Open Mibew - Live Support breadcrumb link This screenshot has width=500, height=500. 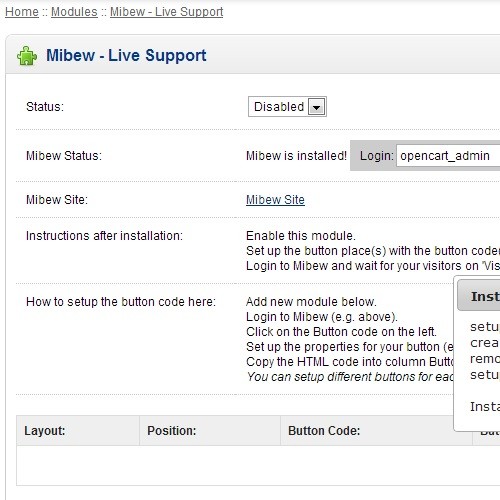pyautogui.click(x=167, y=12)
